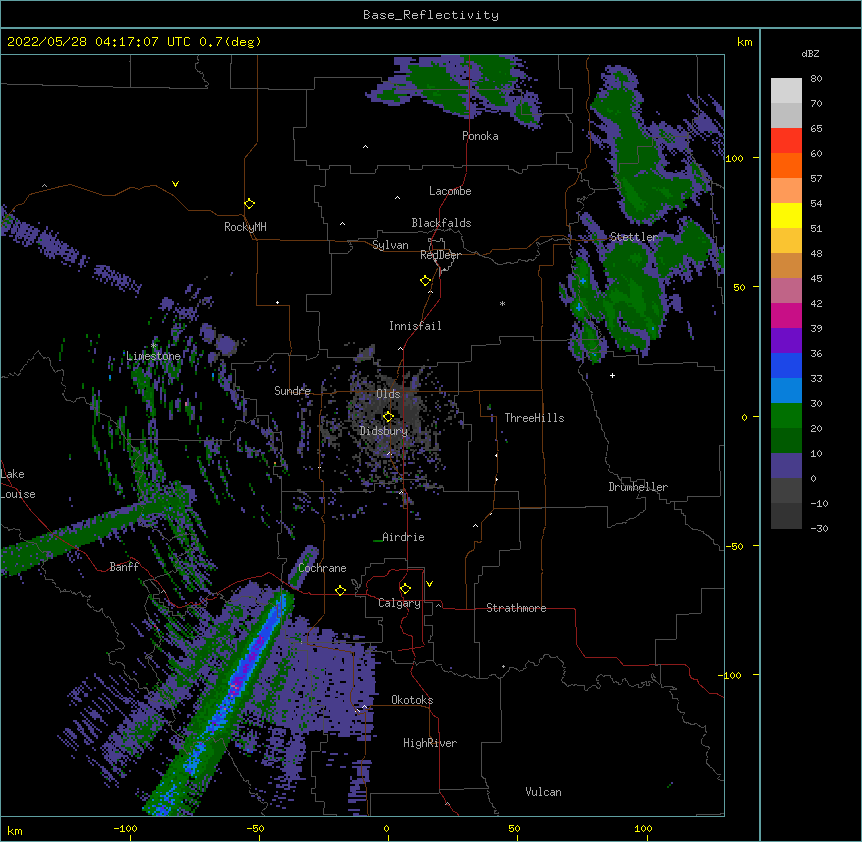Click the yellow diamond marker right of Cochrane
This screenshot has width=862, height=842.
tap(340, 590)
